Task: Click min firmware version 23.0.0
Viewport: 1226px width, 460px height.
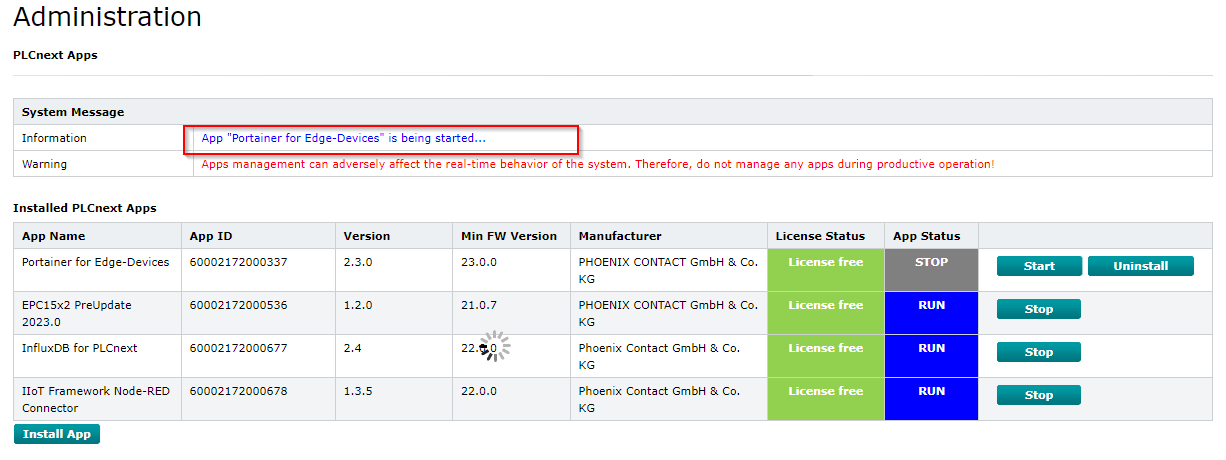Action: pyautogui.click(x=479, y=262)
